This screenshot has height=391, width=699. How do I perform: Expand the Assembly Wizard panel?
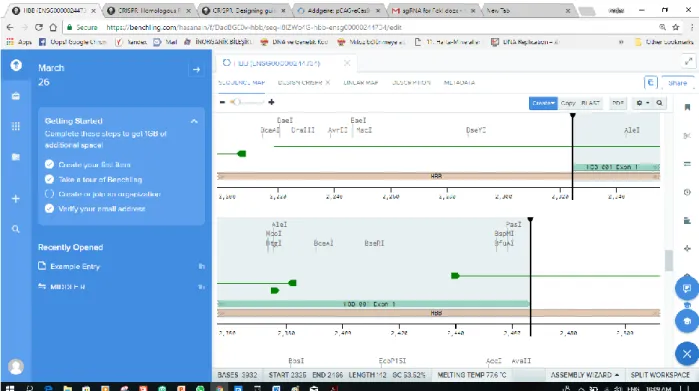584,375
